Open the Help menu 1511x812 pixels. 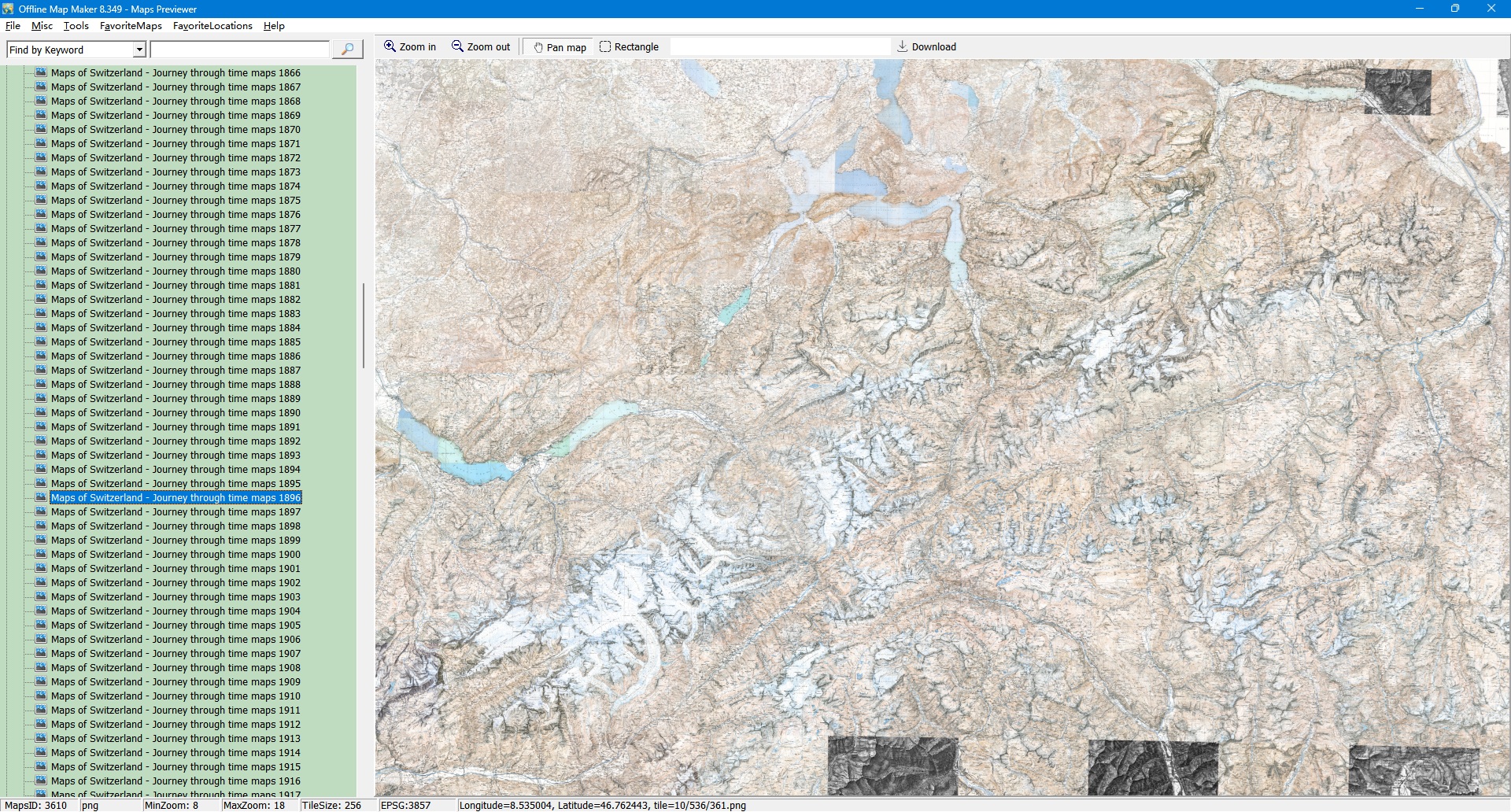coord(274,26)
